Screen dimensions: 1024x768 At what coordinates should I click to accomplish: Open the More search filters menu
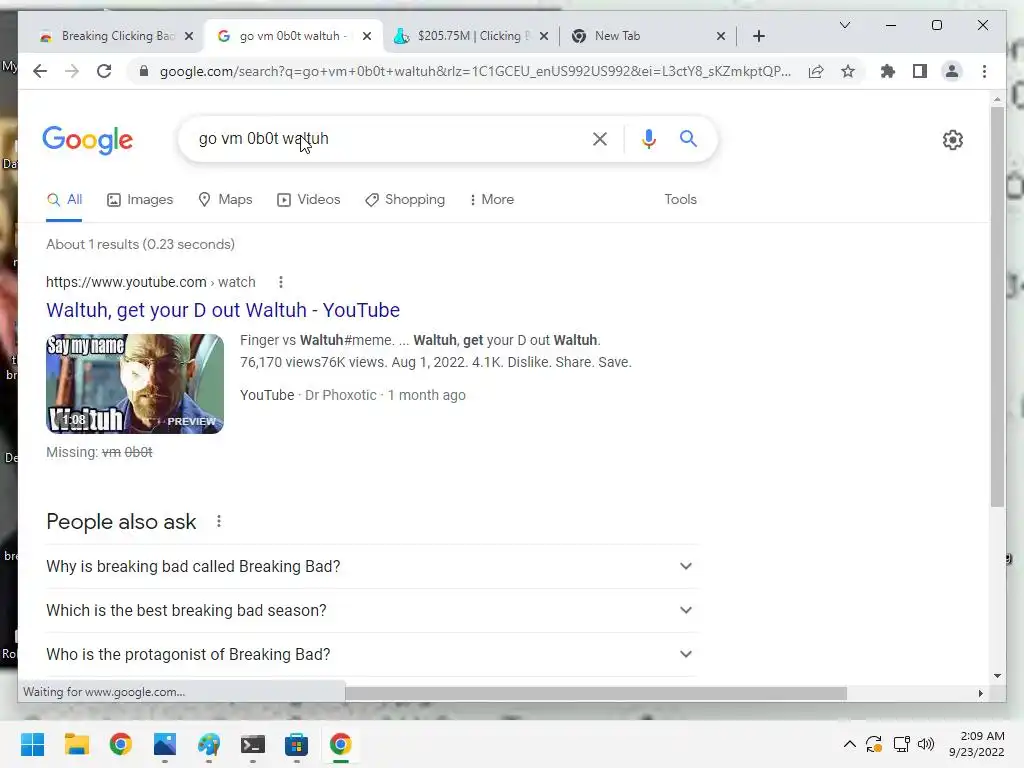click(x=491, y=200)
